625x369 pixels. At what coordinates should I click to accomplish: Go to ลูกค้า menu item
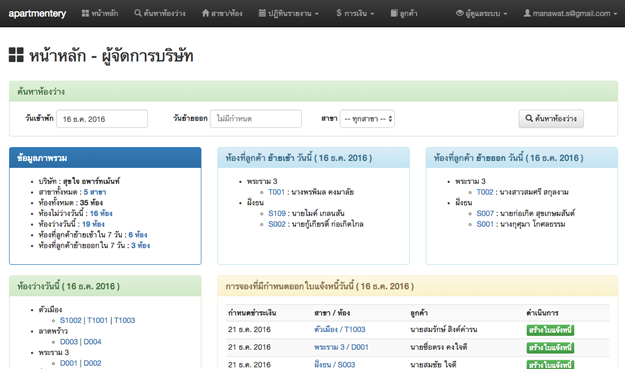[x=404, y=13]
